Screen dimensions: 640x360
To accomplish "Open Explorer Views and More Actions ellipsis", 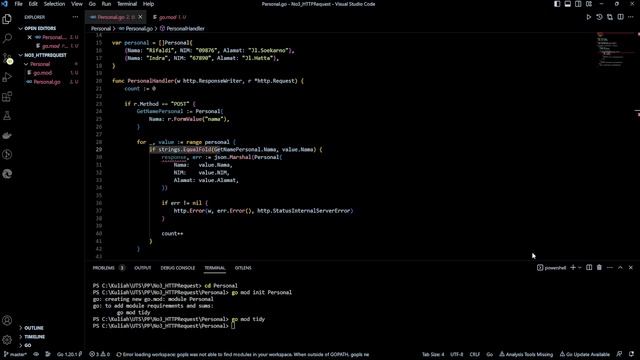I will point(75,17).
